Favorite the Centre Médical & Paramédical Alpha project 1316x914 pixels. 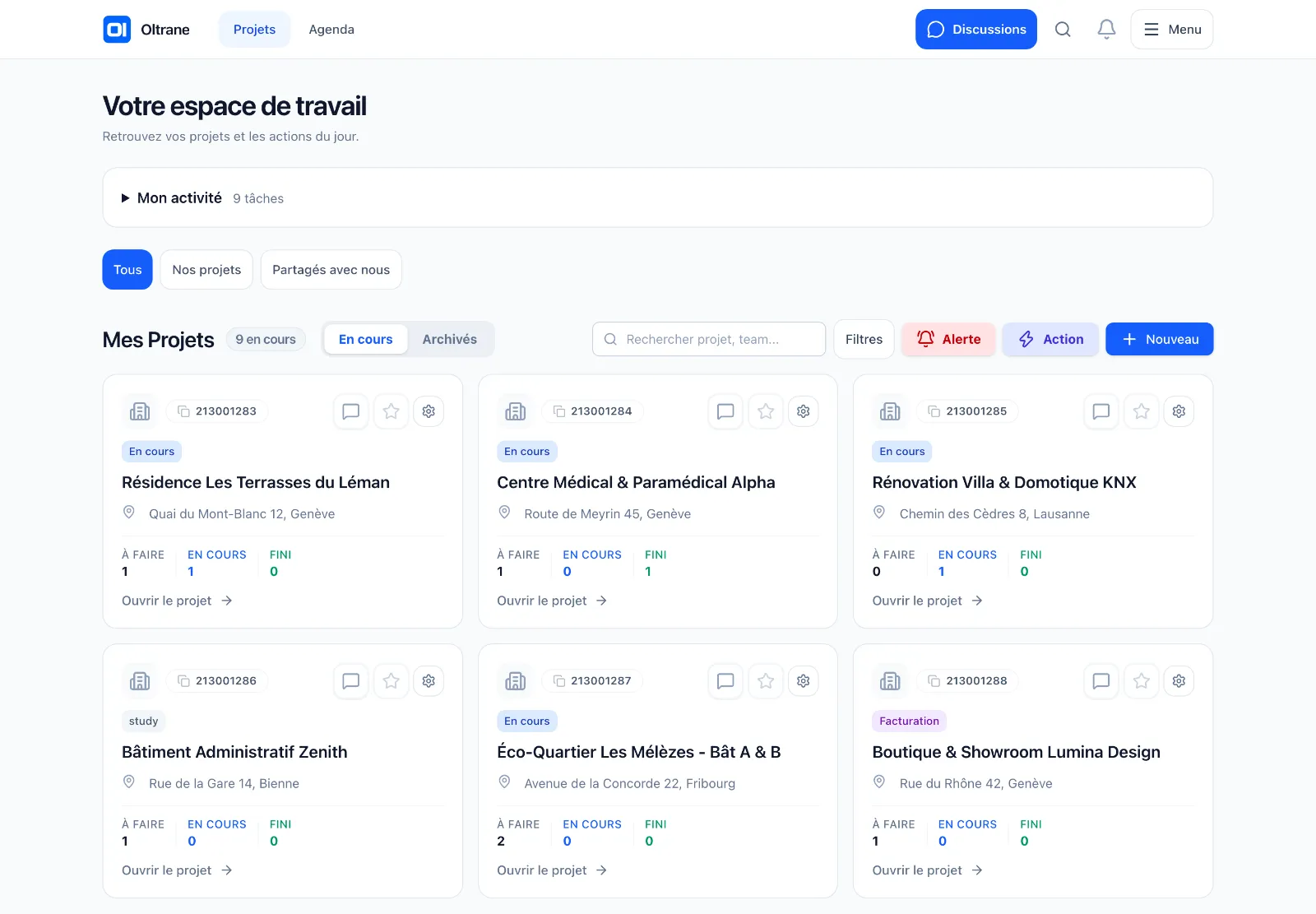pyautogui.click(x=766, y=411)
